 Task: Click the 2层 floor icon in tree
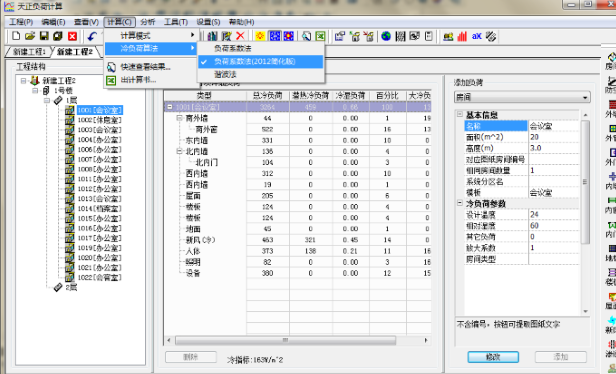click(x=58, y=288)
